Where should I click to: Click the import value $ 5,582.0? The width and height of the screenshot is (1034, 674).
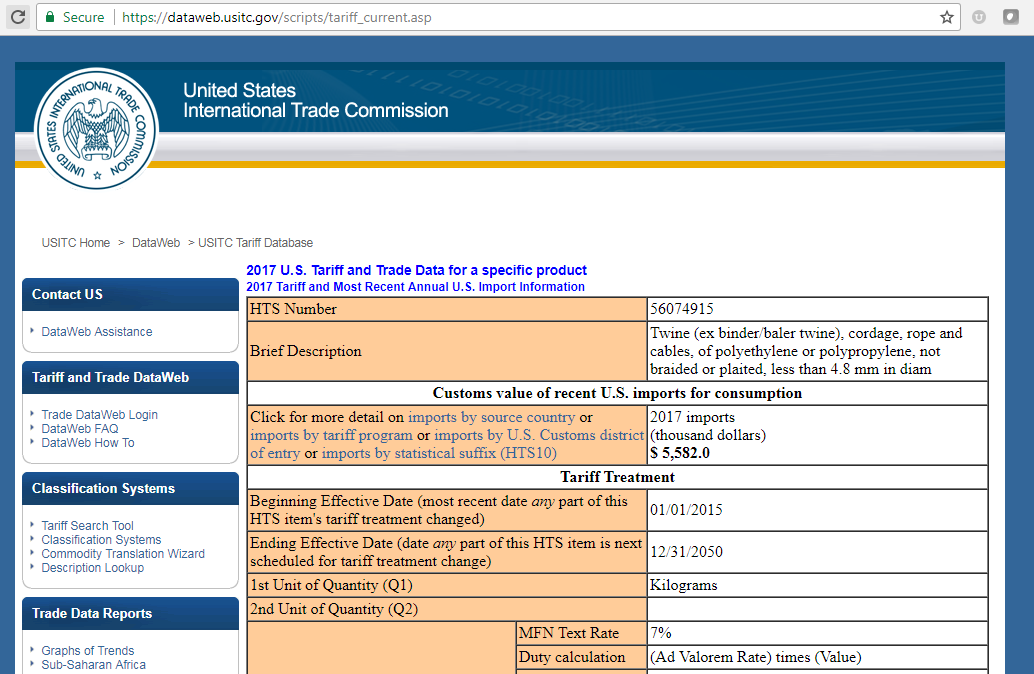[x=680, y=453]
